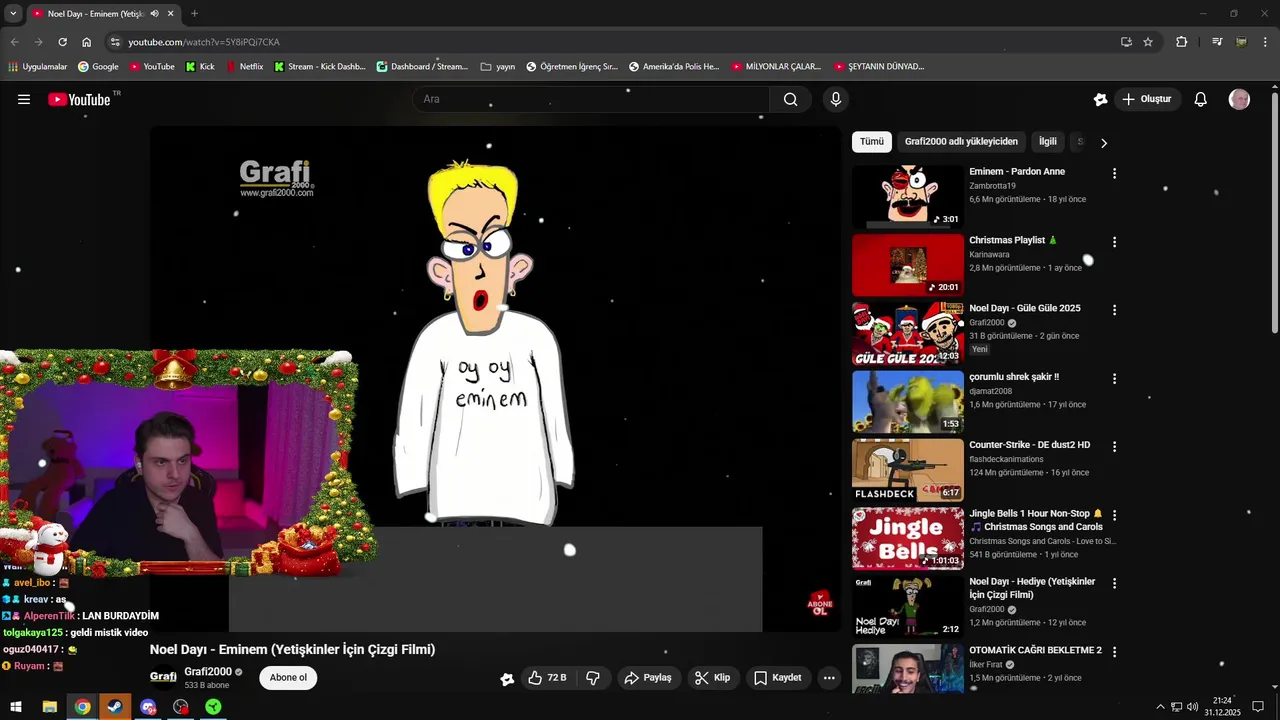Open MİLYONLAR ÇALAR bookmark

(x=776, y=67)
